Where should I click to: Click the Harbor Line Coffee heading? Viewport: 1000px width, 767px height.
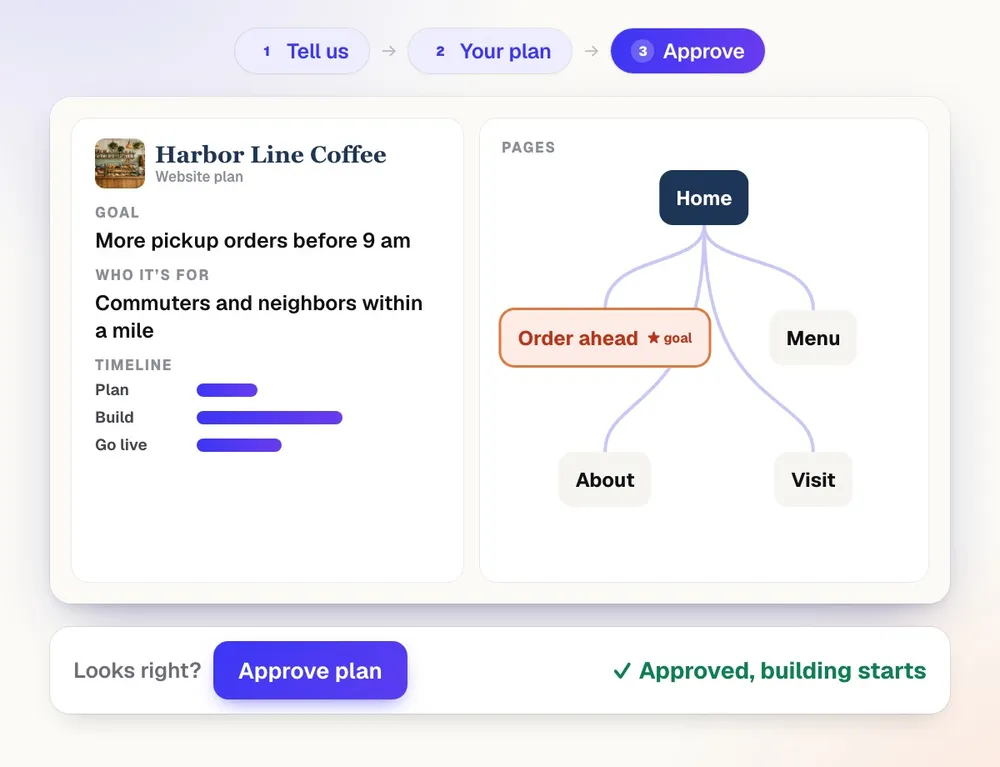270,154
